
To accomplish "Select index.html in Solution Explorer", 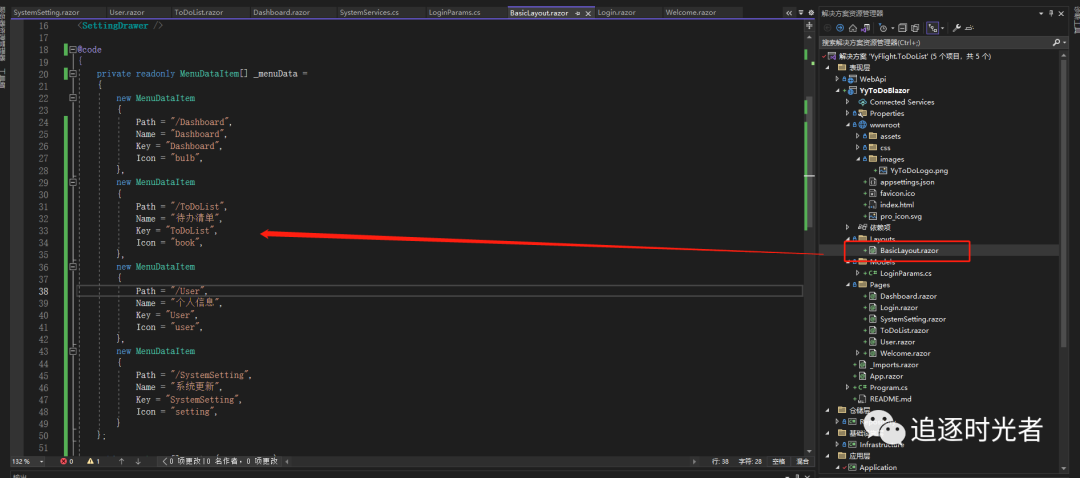I will click(x=897, y=205).
